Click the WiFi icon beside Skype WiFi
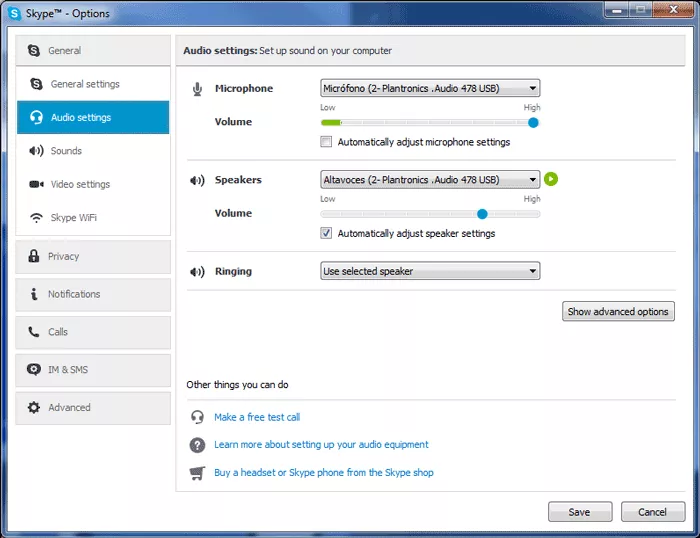Viewport: 700px width, 538px height. pyautogui.click(x=36, y=218)
